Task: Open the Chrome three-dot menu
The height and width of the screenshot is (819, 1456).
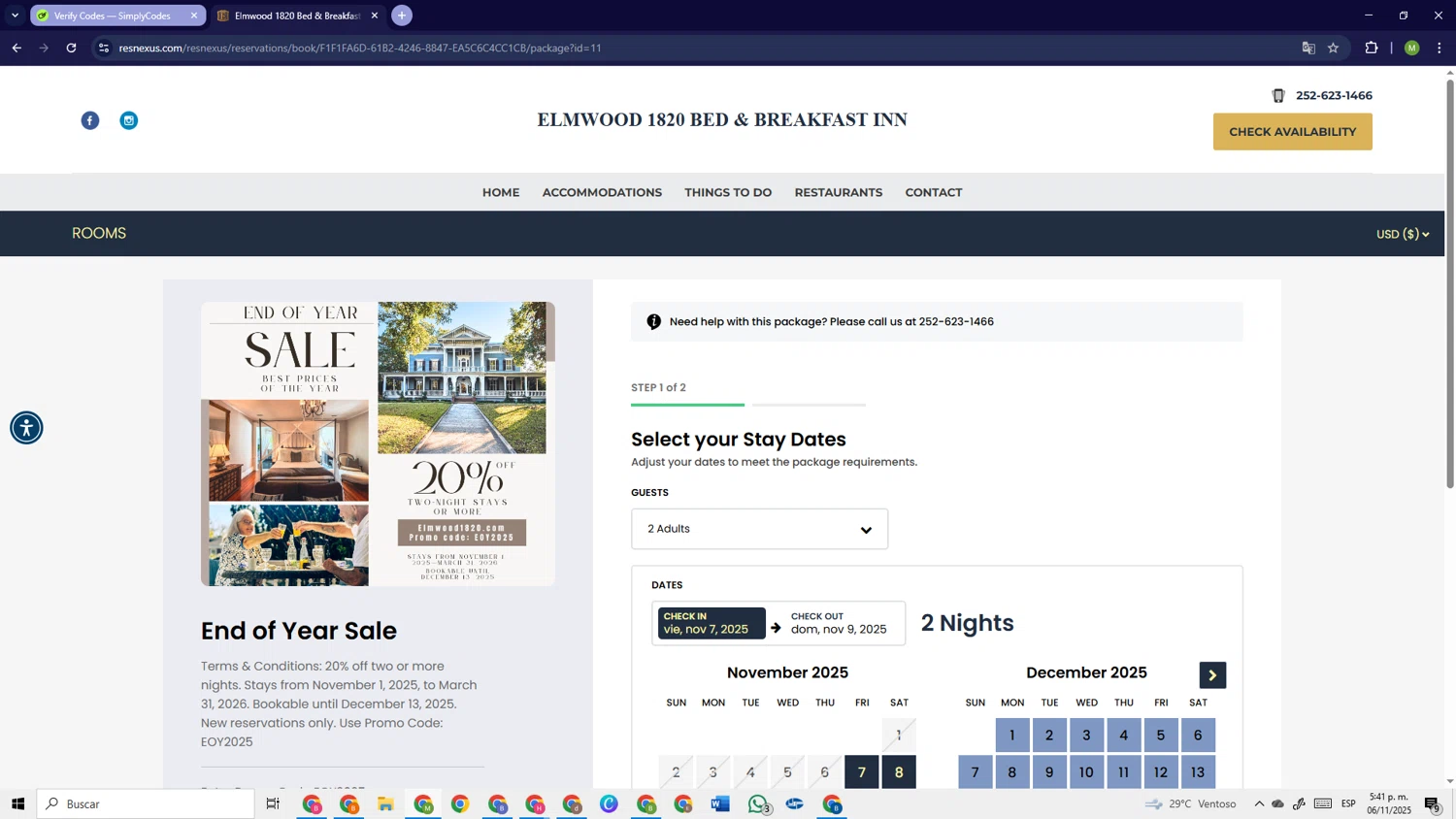Action: [x=1439, y=48]
